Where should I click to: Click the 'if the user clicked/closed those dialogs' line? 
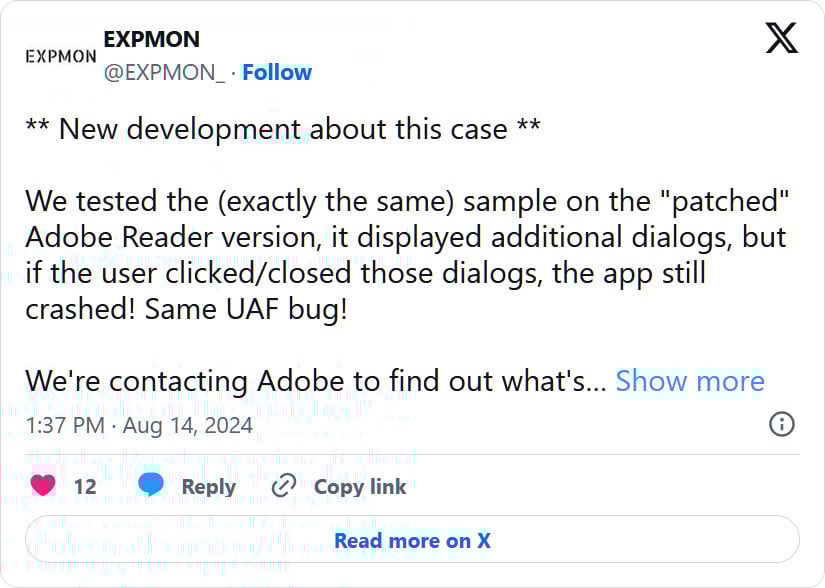[366, 273]
